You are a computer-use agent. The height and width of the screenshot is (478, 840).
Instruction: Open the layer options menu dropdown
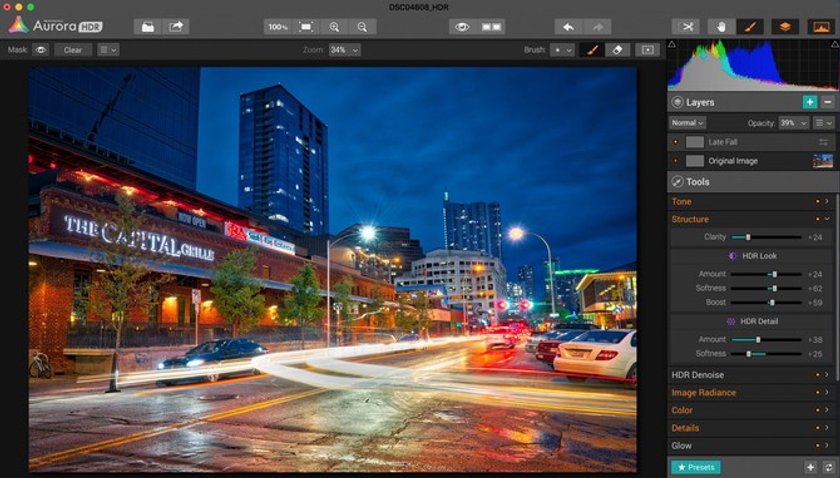pos(824,123)
